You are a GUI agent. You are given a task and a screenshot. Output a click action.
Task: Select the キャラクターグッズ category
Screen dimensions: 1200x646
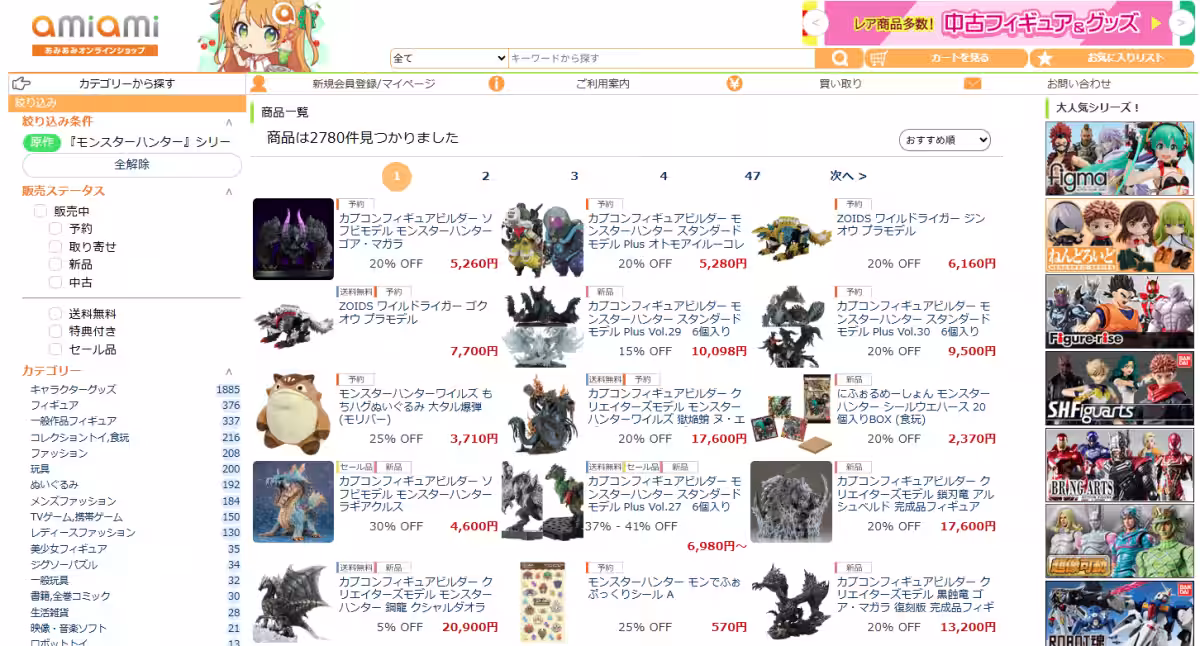point(73,389)
